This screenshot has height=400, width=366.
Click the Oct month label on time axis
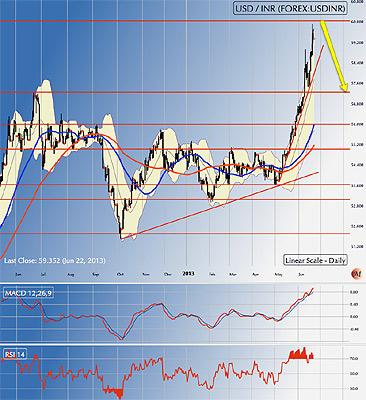point(120,274)
